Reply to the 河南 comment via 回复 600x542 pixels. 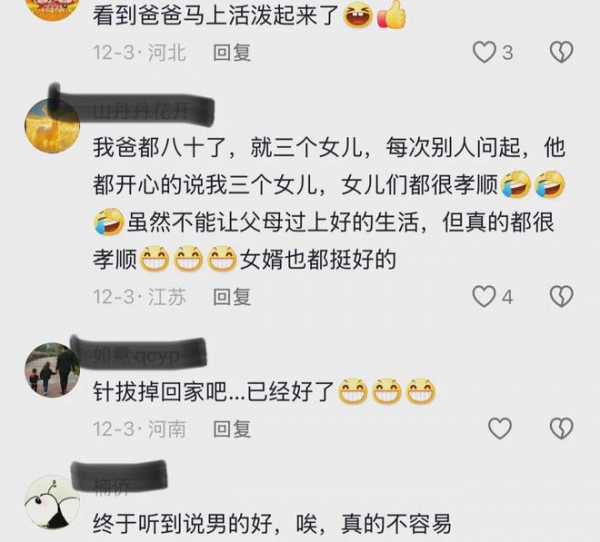(232, 429)
